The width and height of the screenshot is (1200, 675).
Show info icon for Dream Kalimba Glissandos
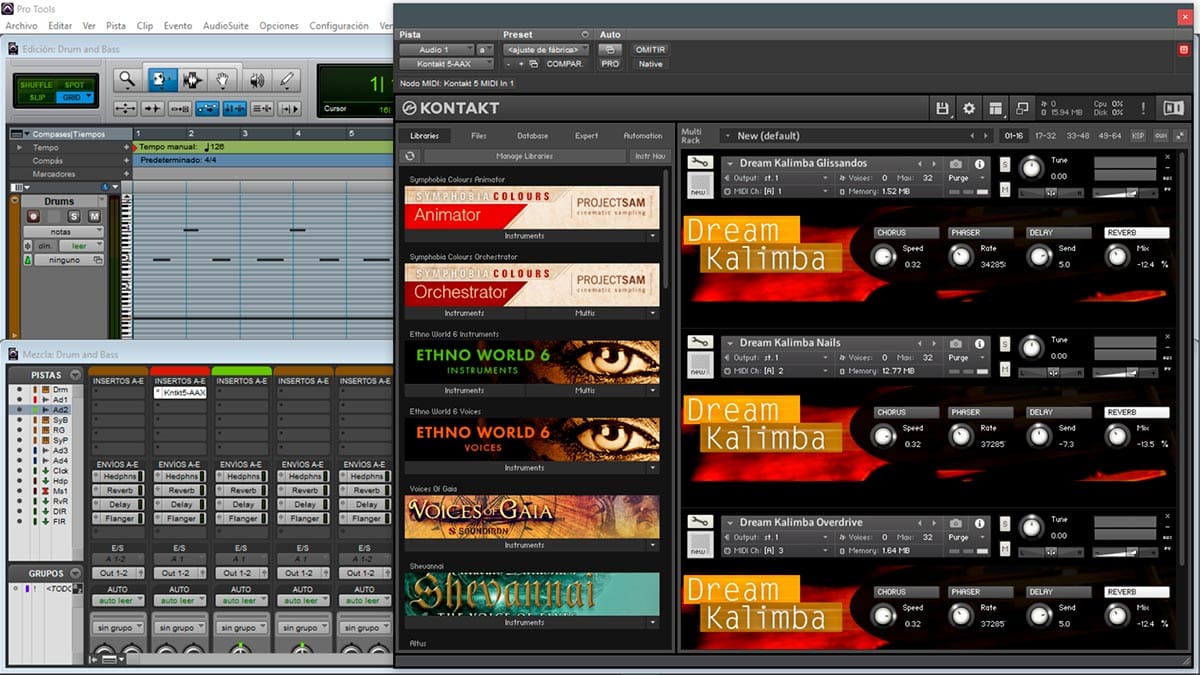980,164
